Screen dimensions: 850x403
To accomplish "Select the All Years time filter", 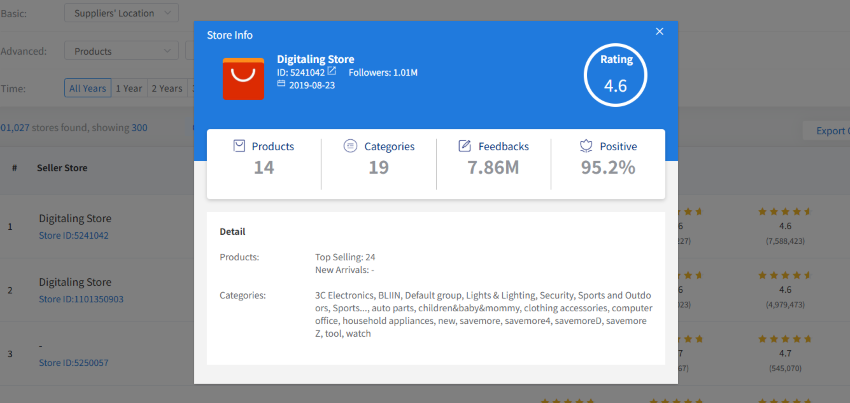I will click(x=88, y=88).
